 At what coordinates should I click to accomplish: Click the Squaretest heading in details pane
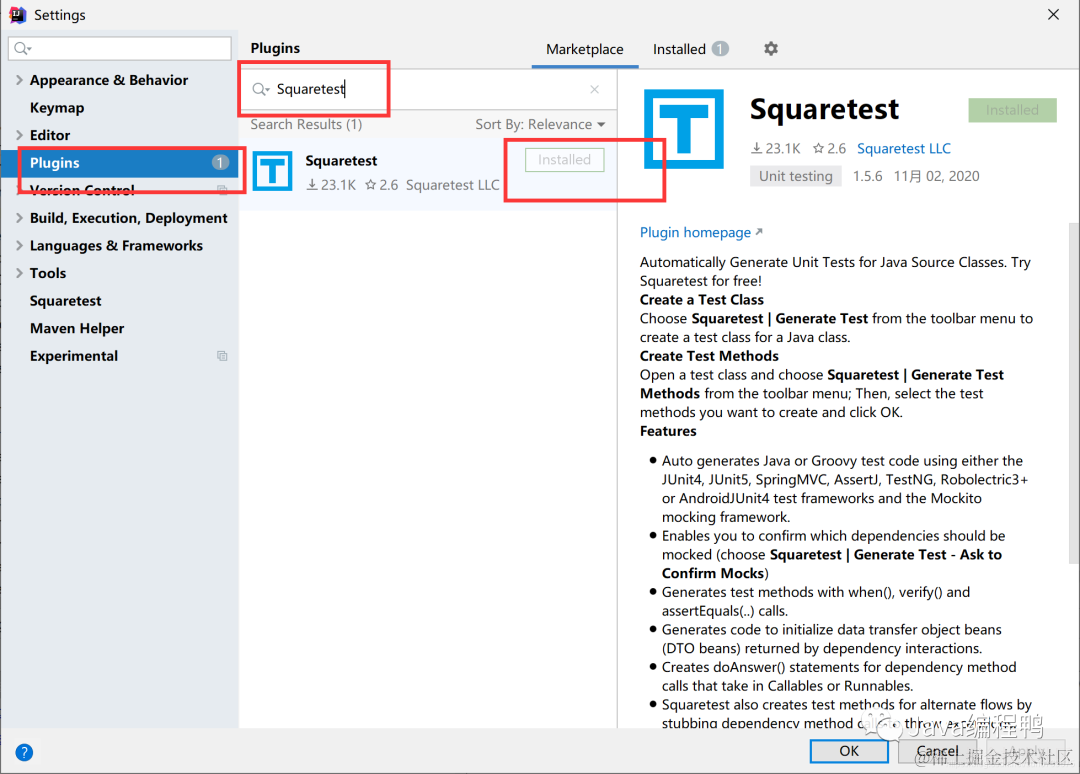824,109
